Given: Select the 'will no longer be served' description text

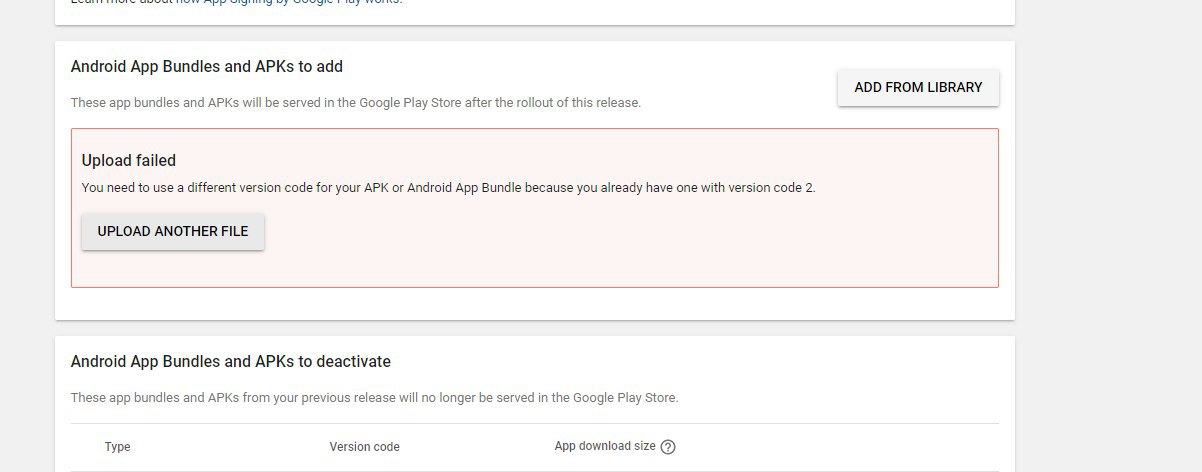Looking at the screenshot, I should pyautogui.click(x=375, y=397).
